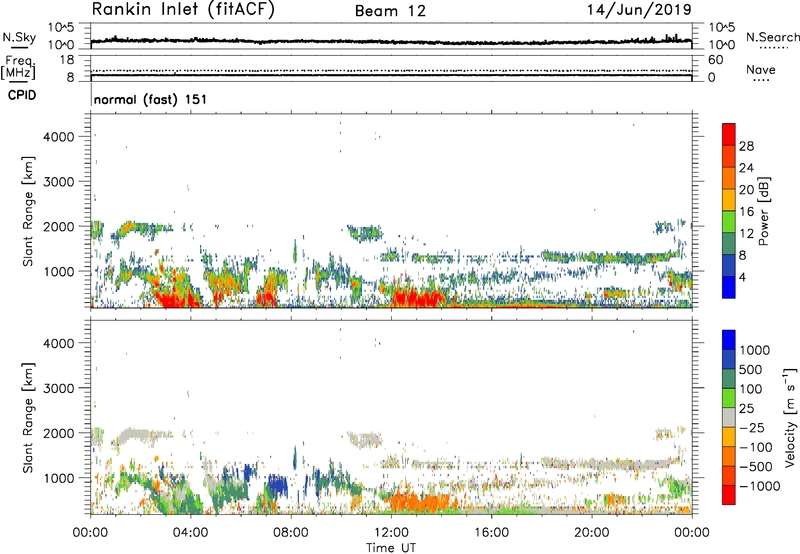Click the power panel 'Slant Range [km]' label
Screen dimensions: 800x554
pyautogui.click(x=28, y=211)
